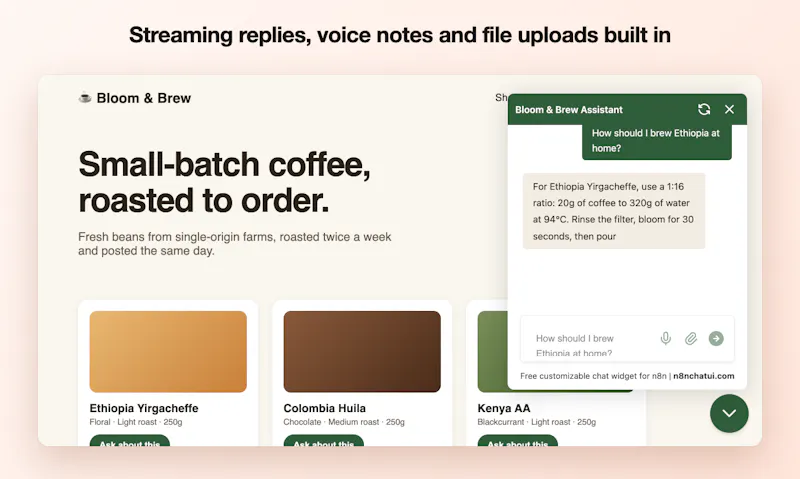Close the Bloom & Brew Assistant chat
Viewport: 800px width, 479px height.
point(730,109)
